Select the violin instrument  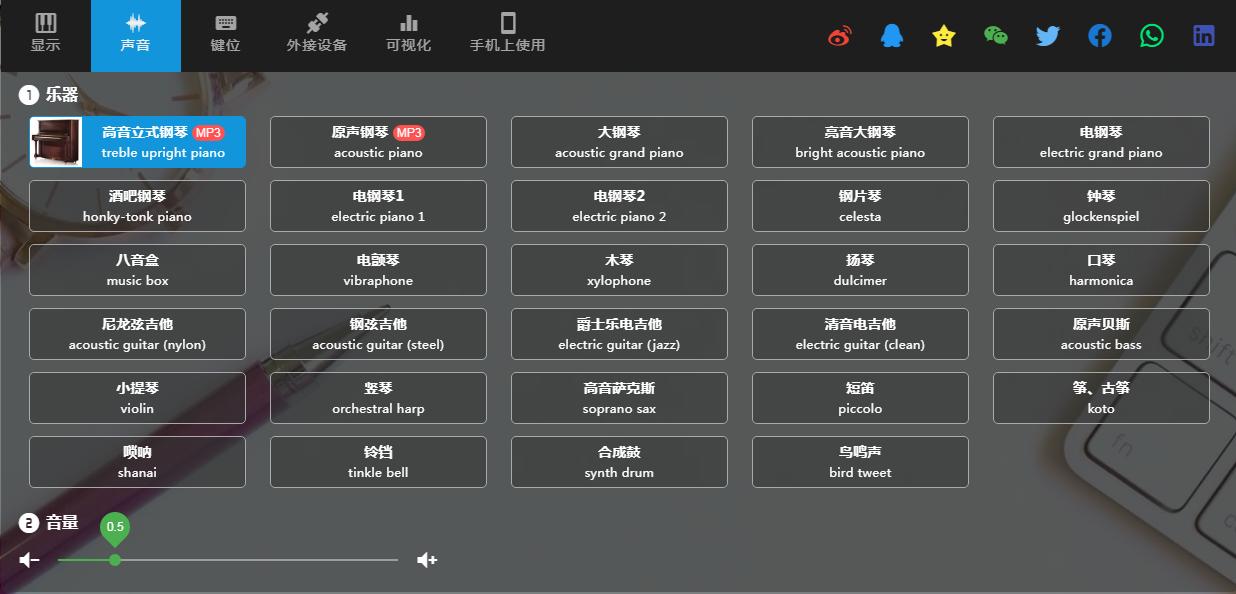point(137,397)
